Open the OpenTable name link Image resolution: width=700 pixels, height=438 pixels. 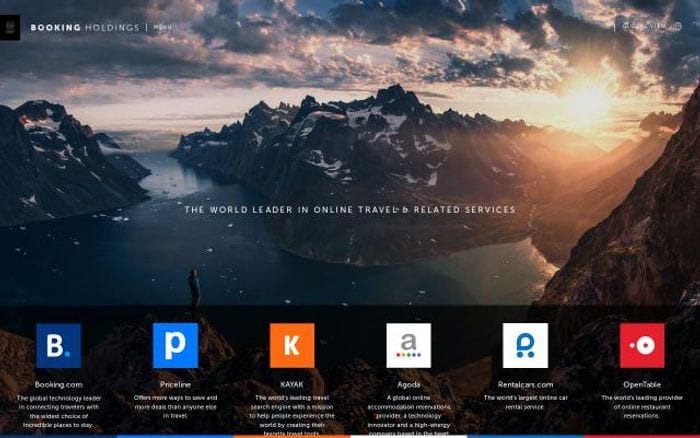pos(642,384)
